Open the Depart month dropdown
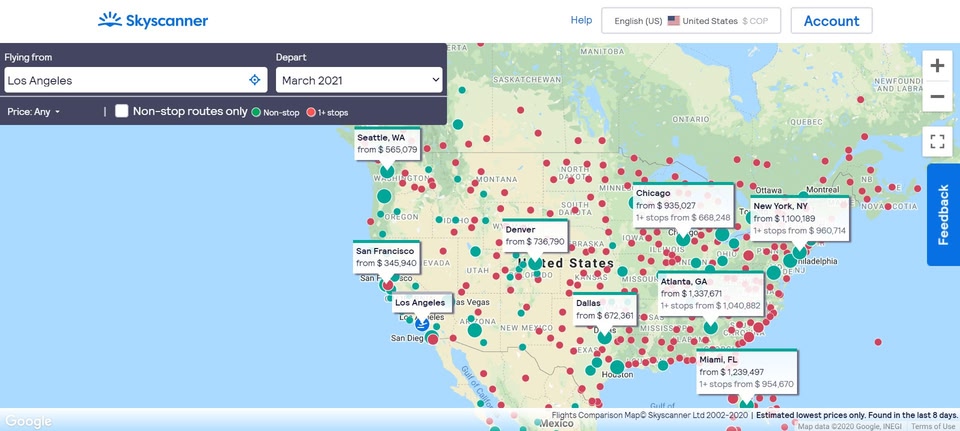The image size is (960, 431). [360, 80]
